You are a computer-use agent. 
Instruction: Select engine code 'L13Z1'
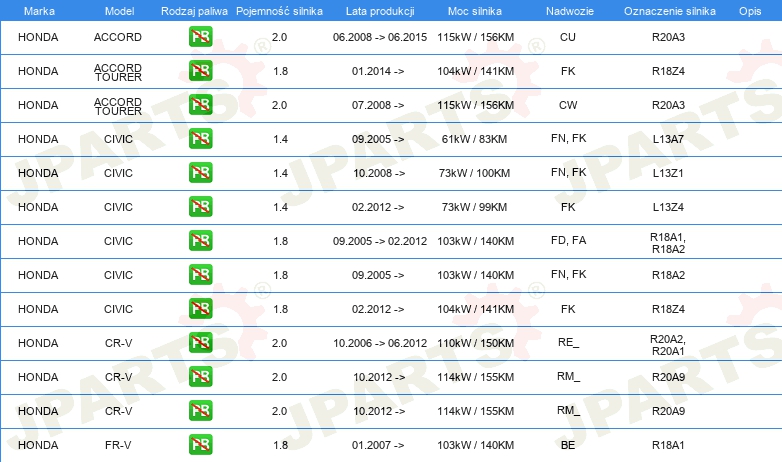(668, 173)
